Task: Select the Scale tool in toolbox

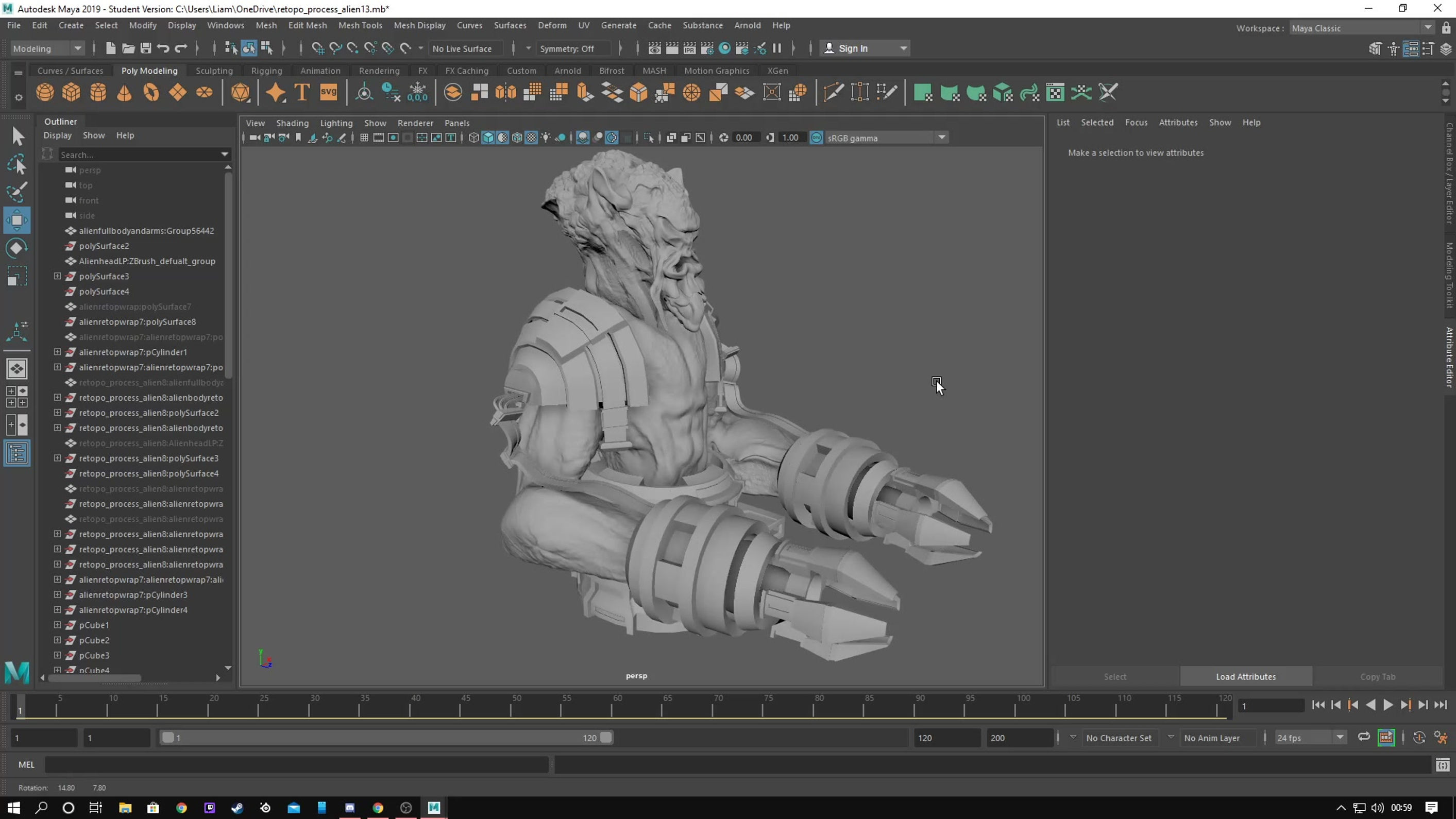Action: point(17,277)
